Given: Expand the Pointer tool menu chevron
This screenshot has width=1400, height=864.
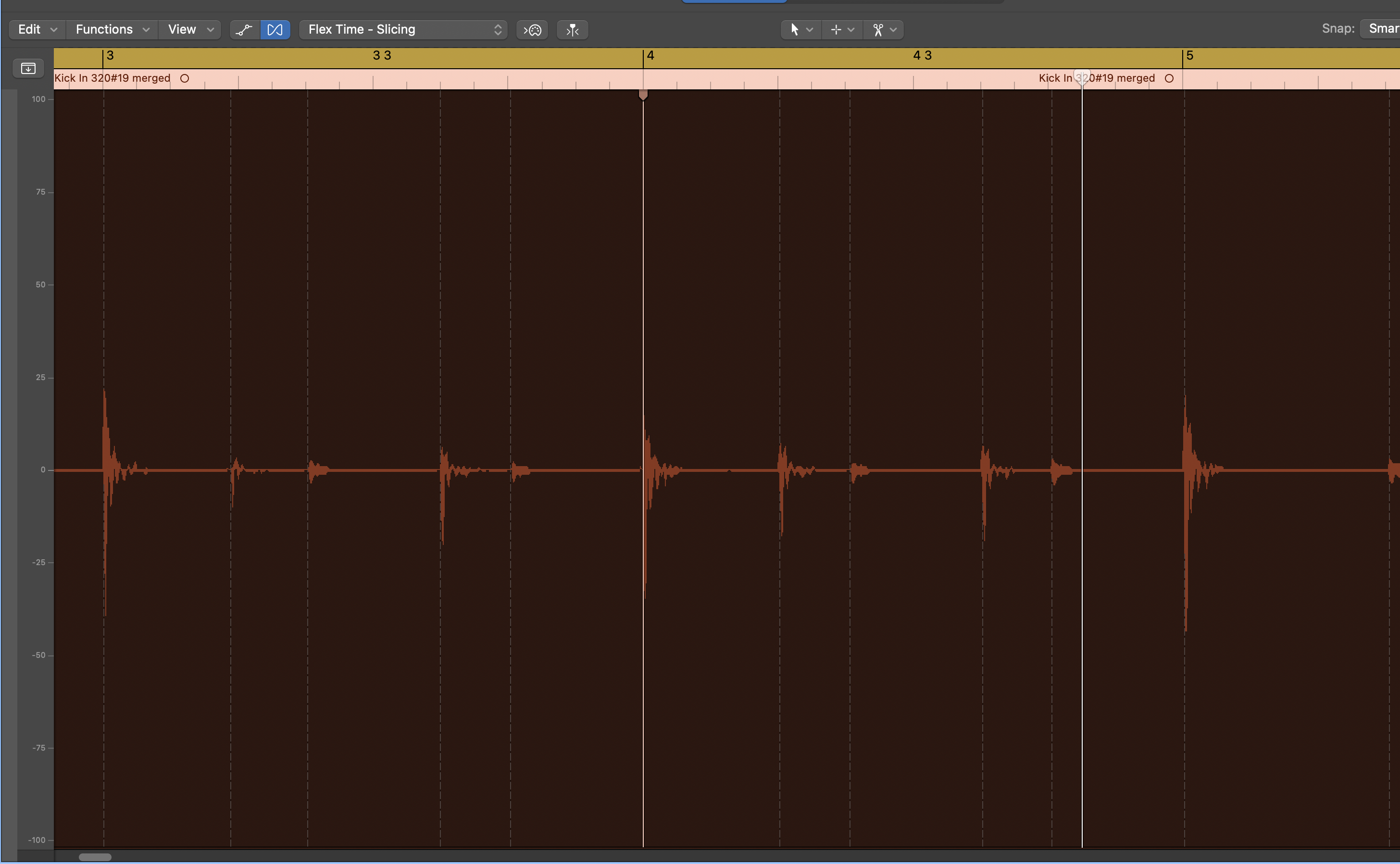Looking at the screenshot, I should click(810, 30).
